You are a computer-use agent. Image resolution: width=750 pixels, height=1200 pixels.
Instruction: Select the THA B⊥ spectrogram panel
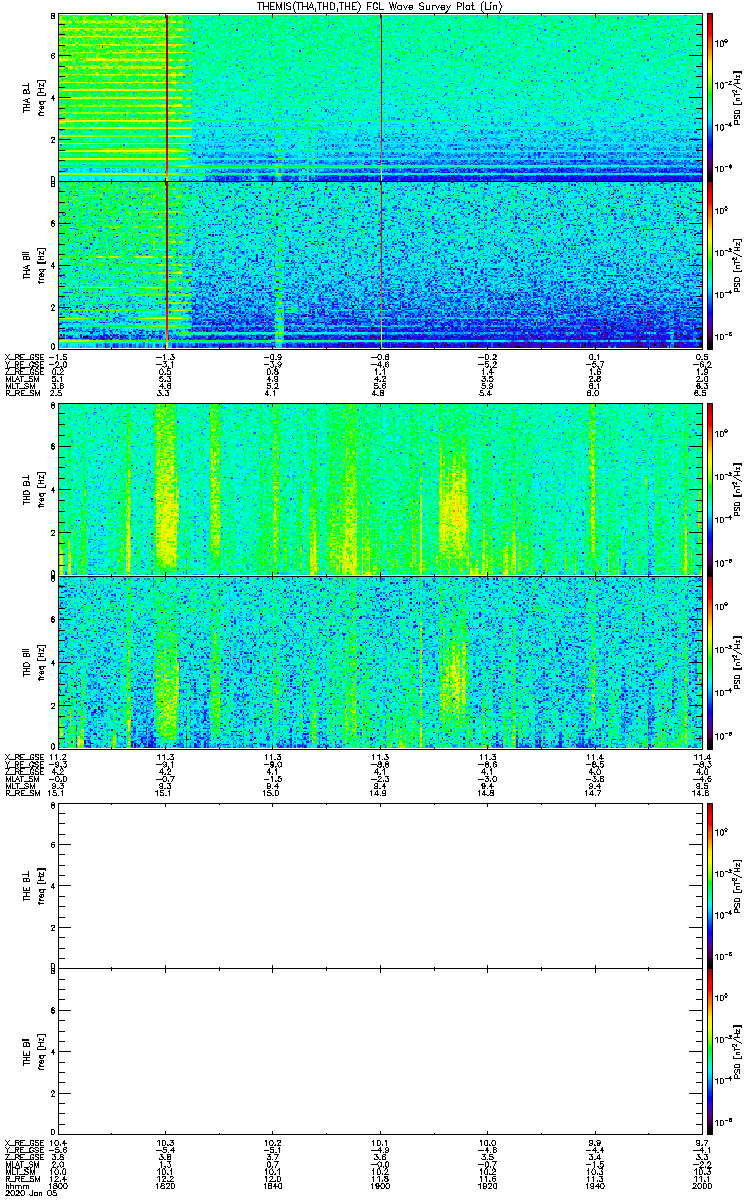point(379,97)
